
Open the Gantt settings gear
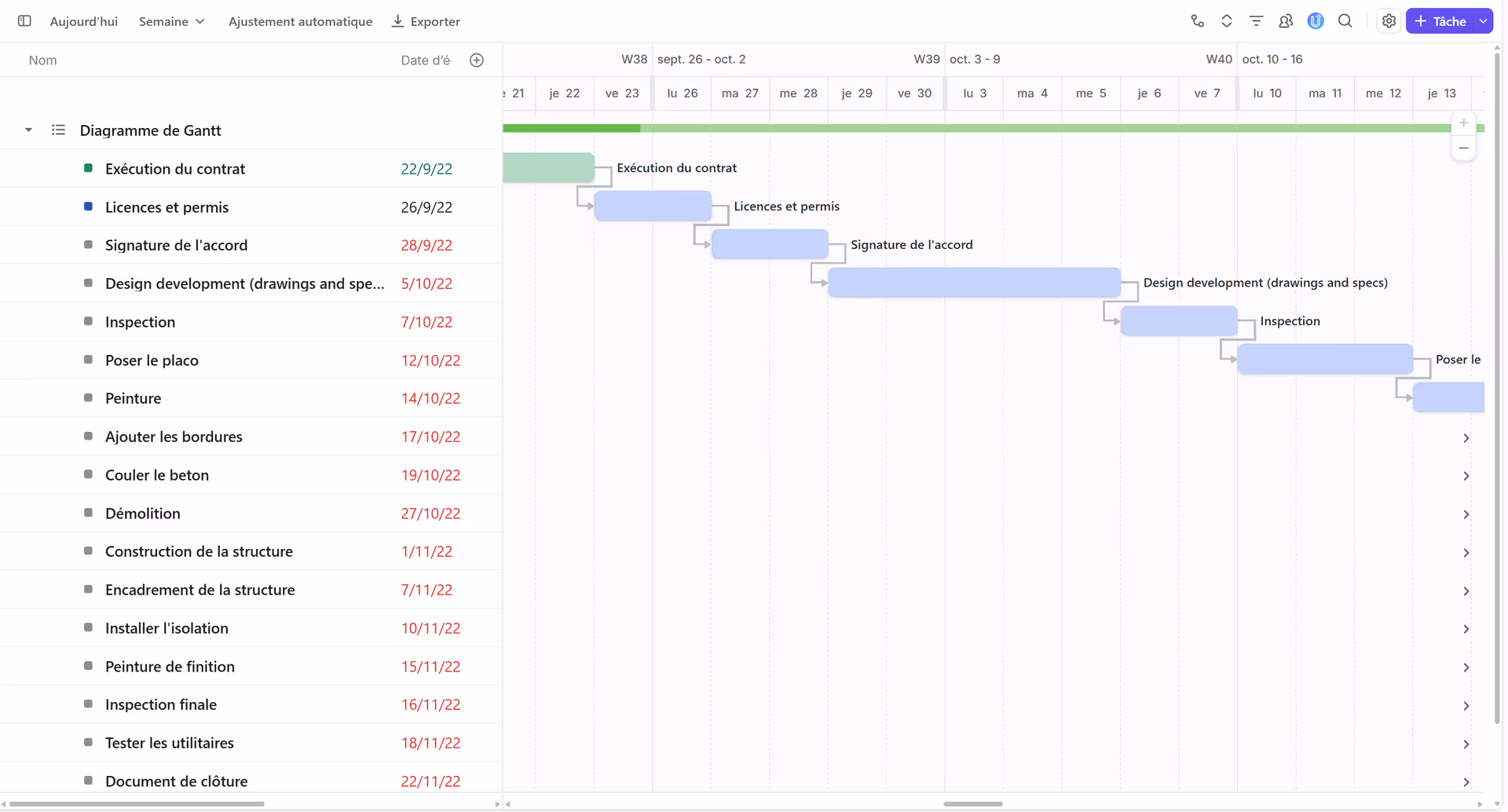click(1389, 21)
